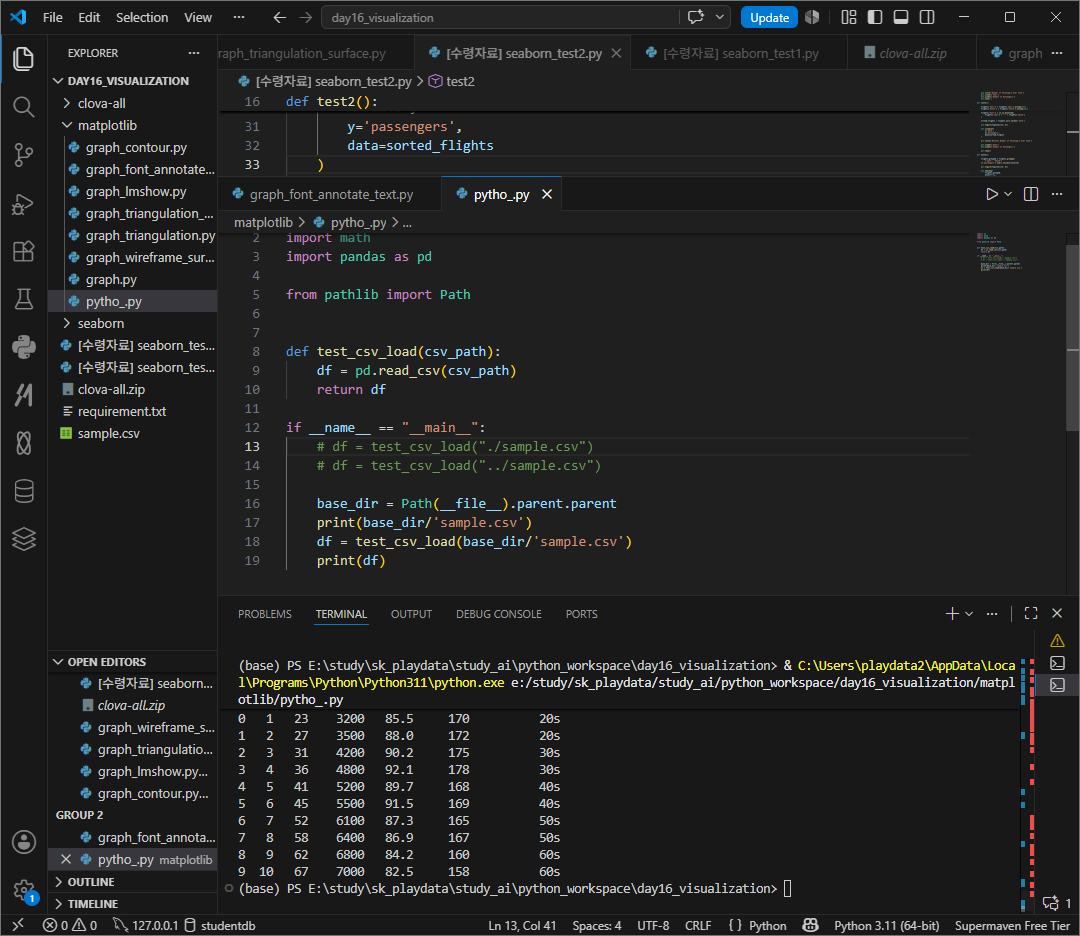Open the Database view in activity bar
Viewport: 1080px width, 936px height.
click(x=23, y=491)
